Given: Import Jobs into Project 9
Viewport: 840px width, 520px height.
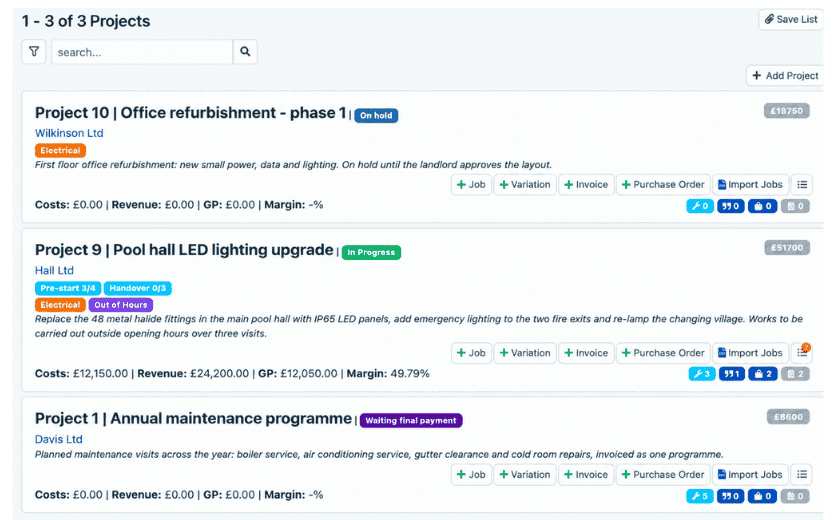Looking at the screenshot, I should 751,353.
